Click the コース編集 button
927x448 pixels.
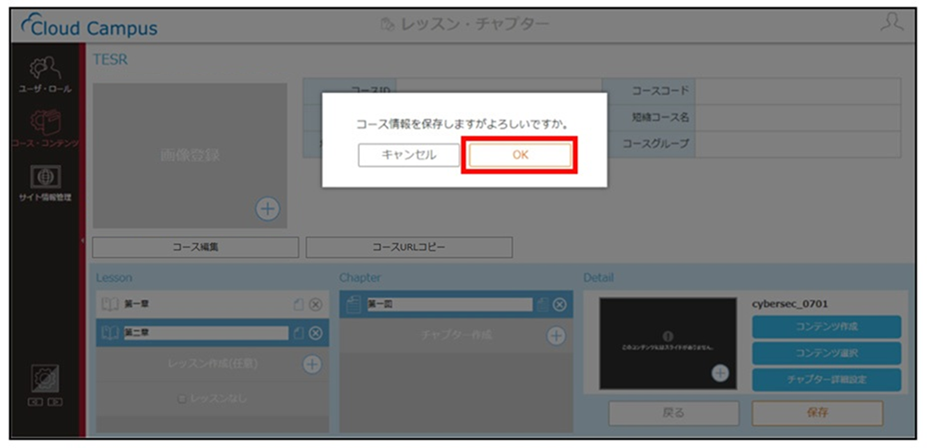(x=195, y=248)
